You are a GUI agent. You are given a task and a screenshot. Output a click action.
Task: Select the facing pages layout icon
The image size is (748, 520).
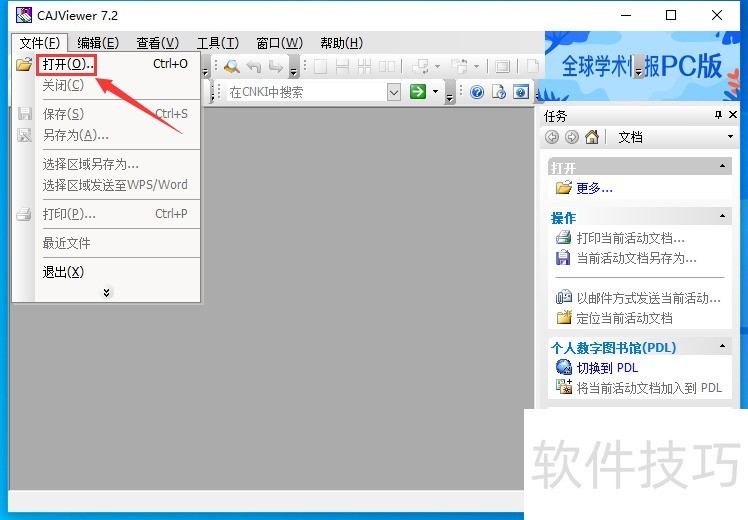pos(387,66)
